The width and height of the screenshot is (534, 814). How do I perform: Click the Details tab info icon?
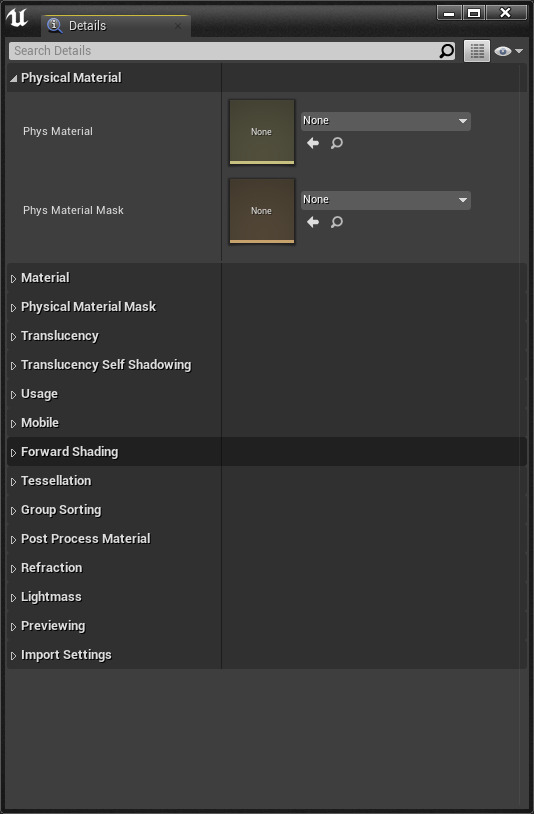[54, 25]
